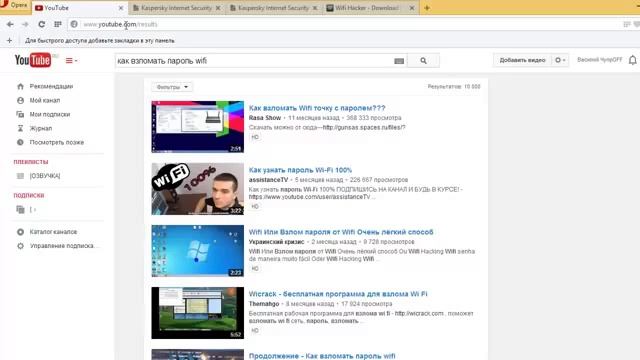Click the Посмотреть позже clock icon
Viewport: 640px width, 360px height.
tap(20, 142)
